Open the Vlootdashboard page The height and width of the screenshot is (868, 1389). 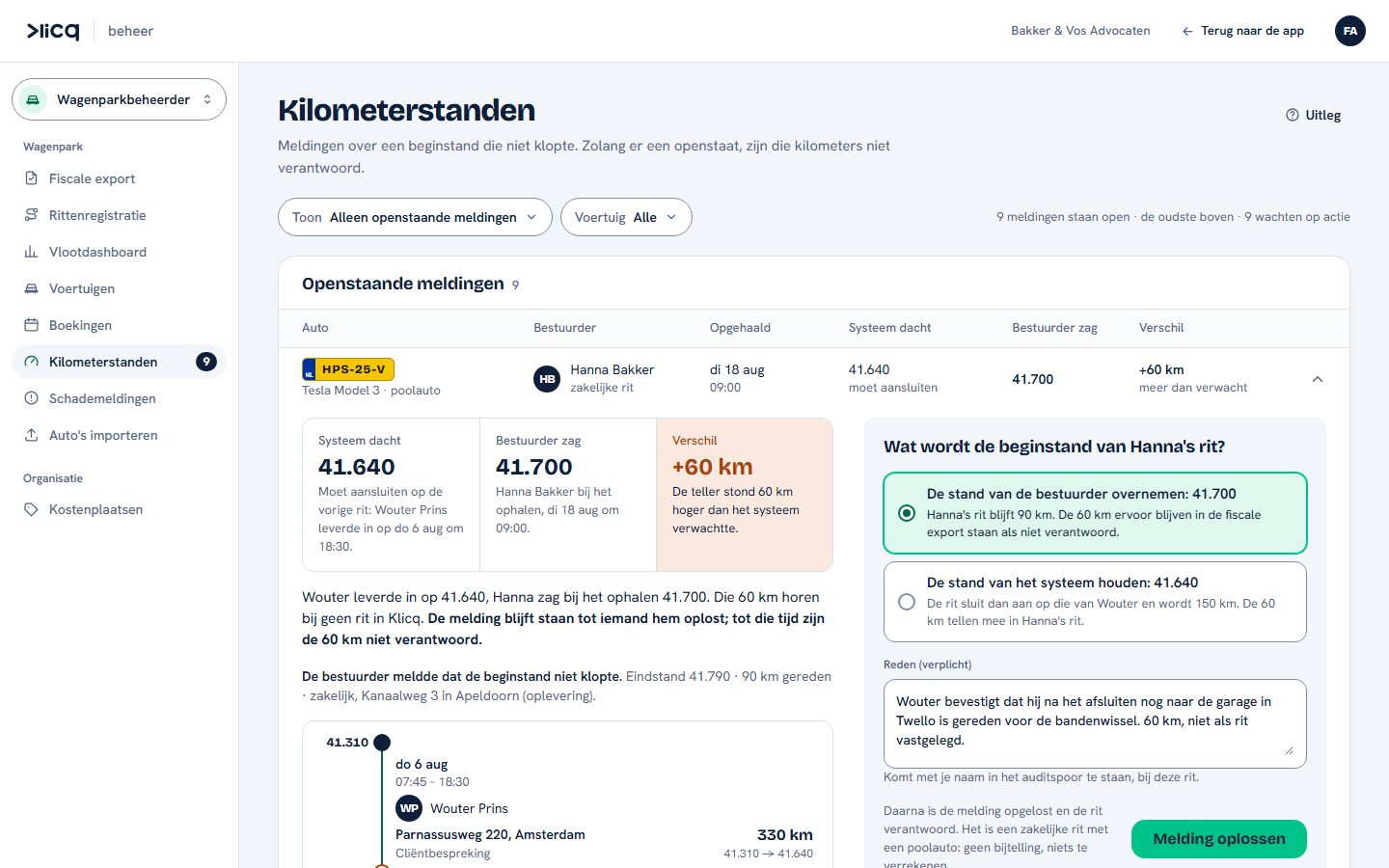point(119,252)
